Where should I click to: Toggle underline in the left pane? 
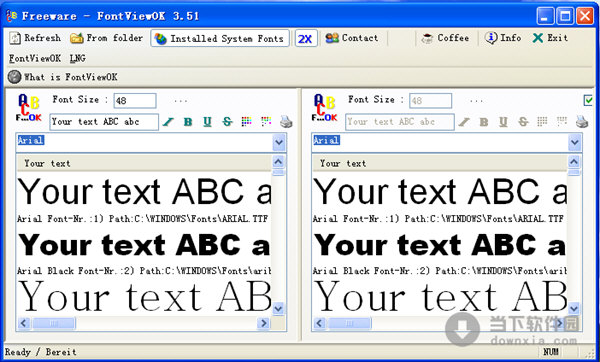pos(207,122)
